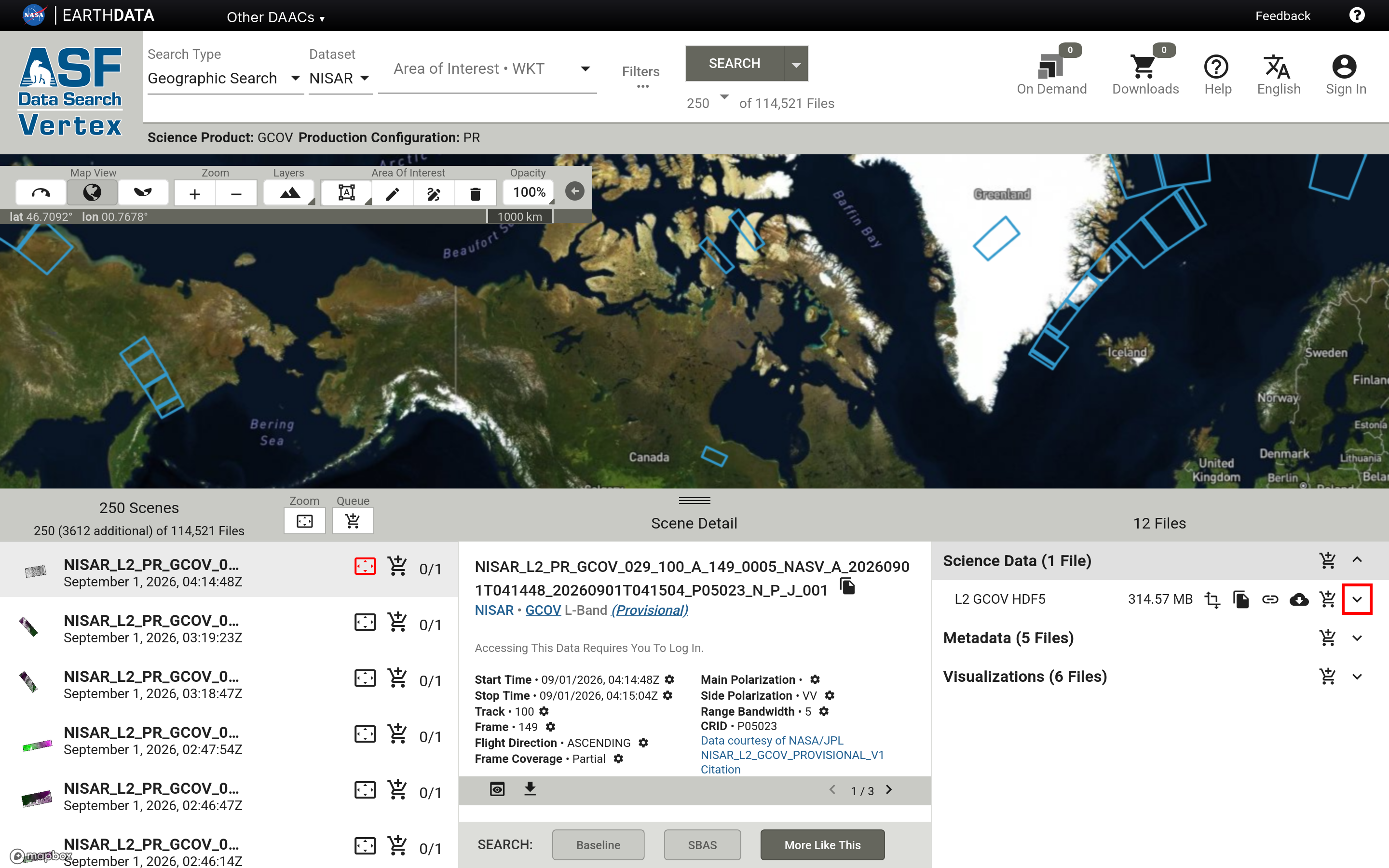Zoom to the 03:18:47Z scene
Screen dimensions: 1389x868
pos(365,678)
